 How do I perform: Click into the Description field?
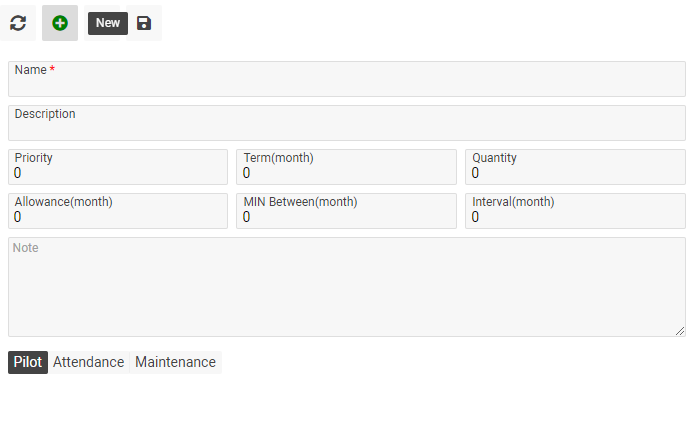pos(346,128)
